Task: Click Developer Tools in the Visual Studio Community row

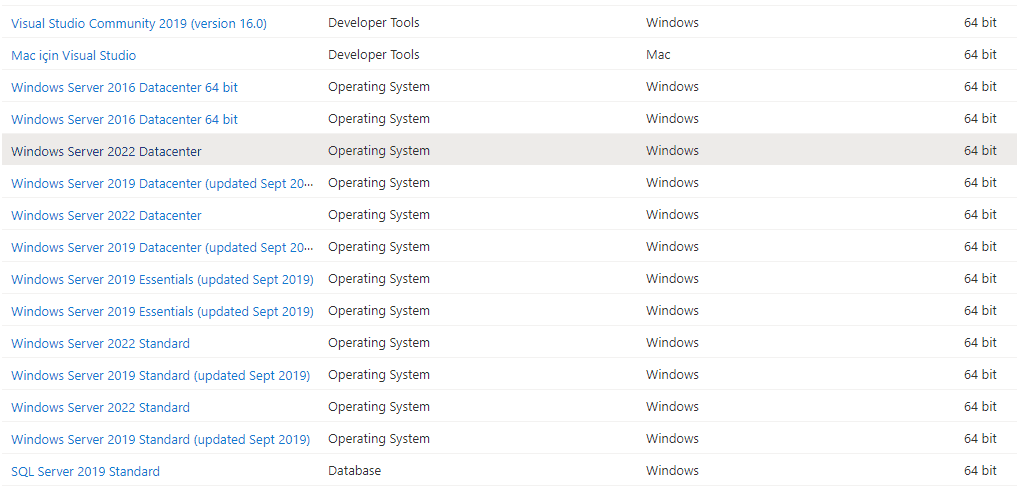Action: click(374, 23)
